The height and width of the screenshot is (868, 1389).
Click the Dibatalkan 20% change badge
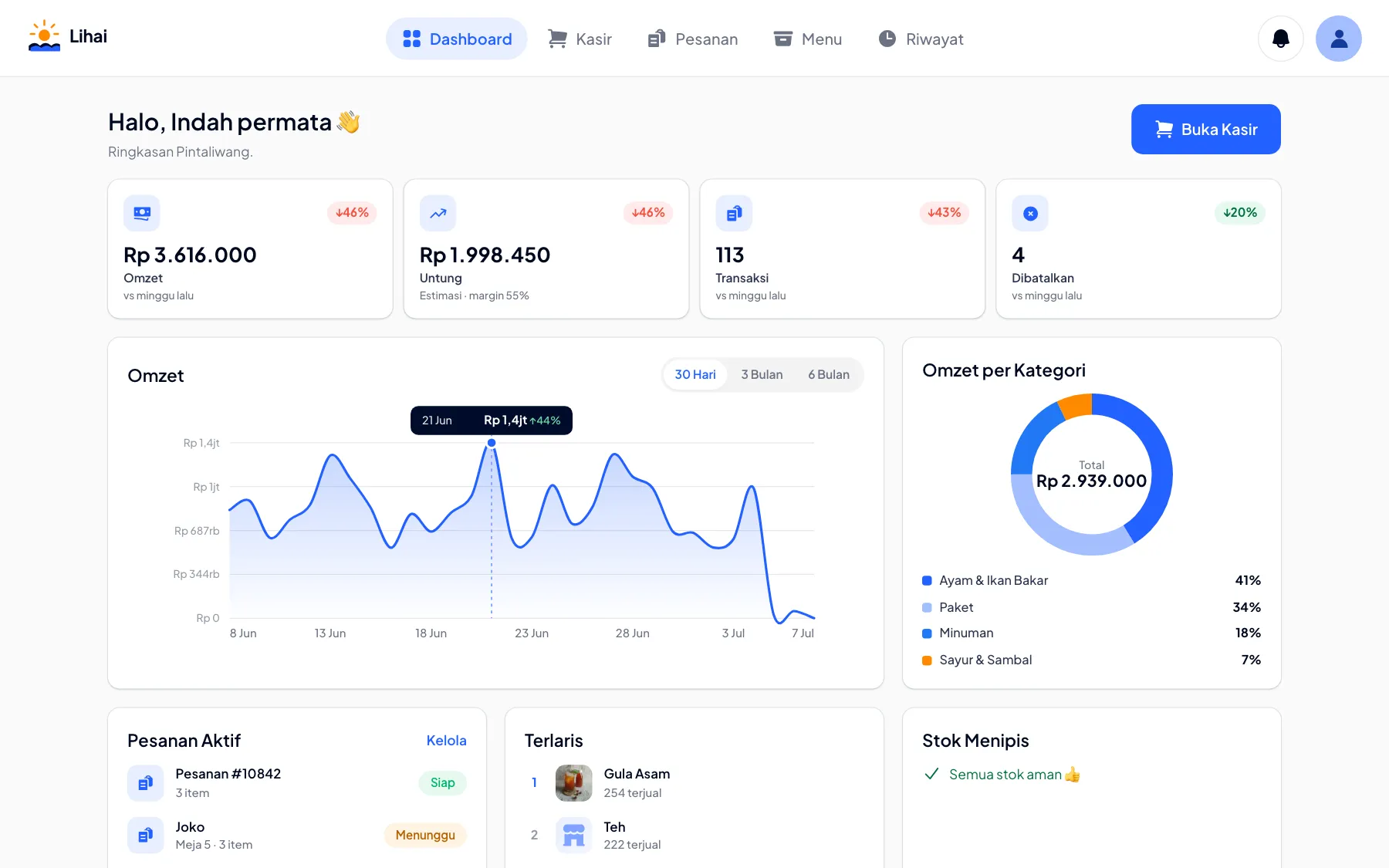click(1240, 213)
